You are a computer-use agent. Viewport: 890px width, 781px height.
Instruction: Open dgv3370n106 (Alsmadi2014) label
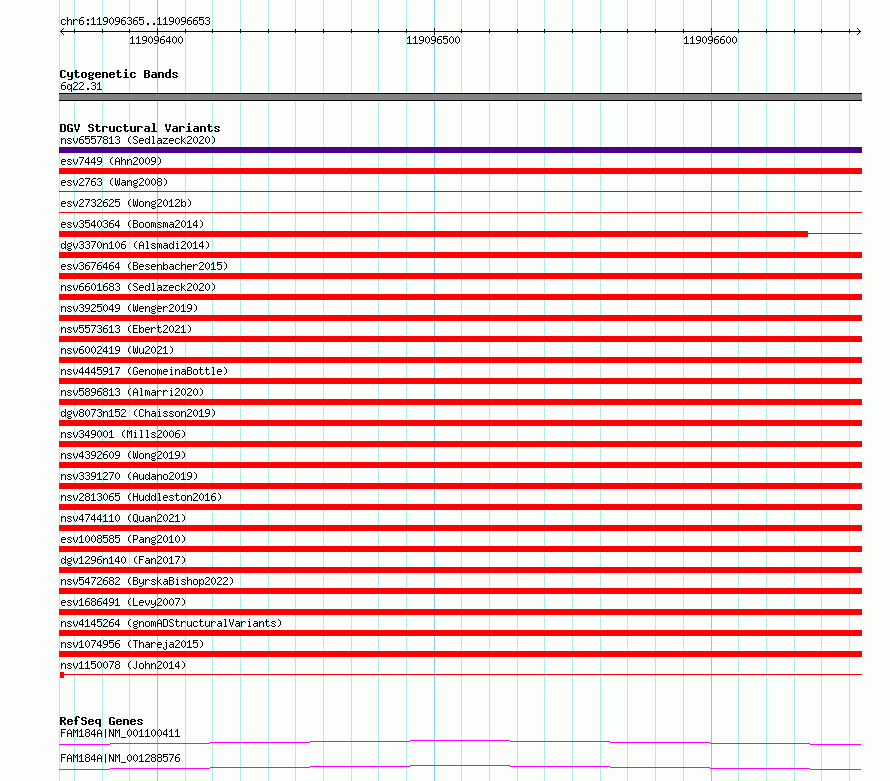click(x=135, y=245)
